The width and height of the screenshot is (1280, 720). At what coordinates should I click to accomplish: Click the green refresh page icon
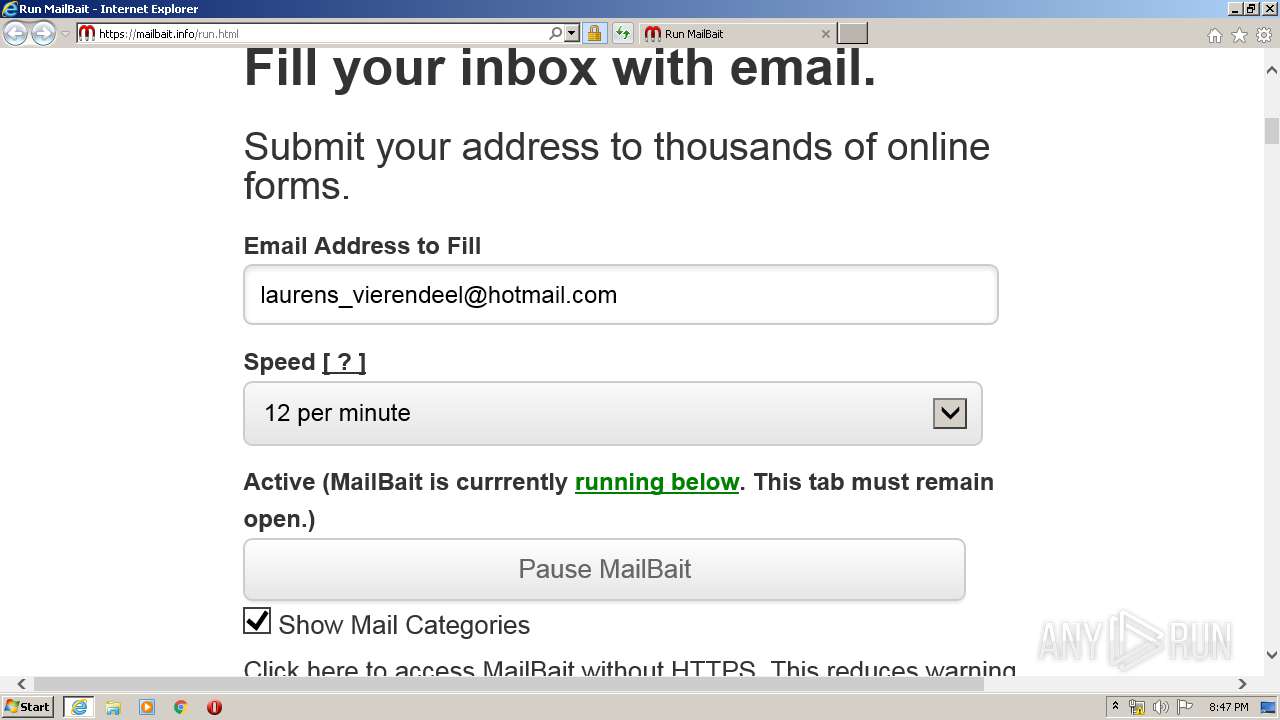tap(623, 34)
